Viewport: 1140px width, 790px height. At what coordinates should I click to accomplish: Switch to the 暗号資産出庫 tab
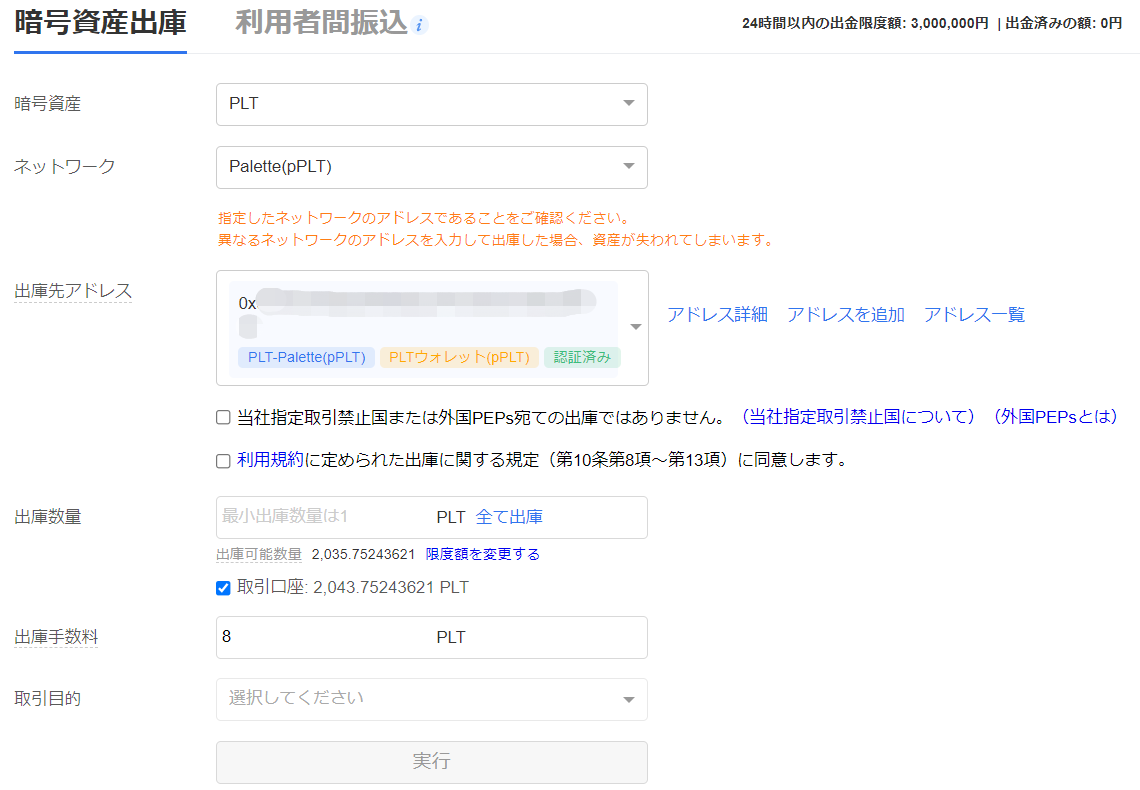click(100, 23)
